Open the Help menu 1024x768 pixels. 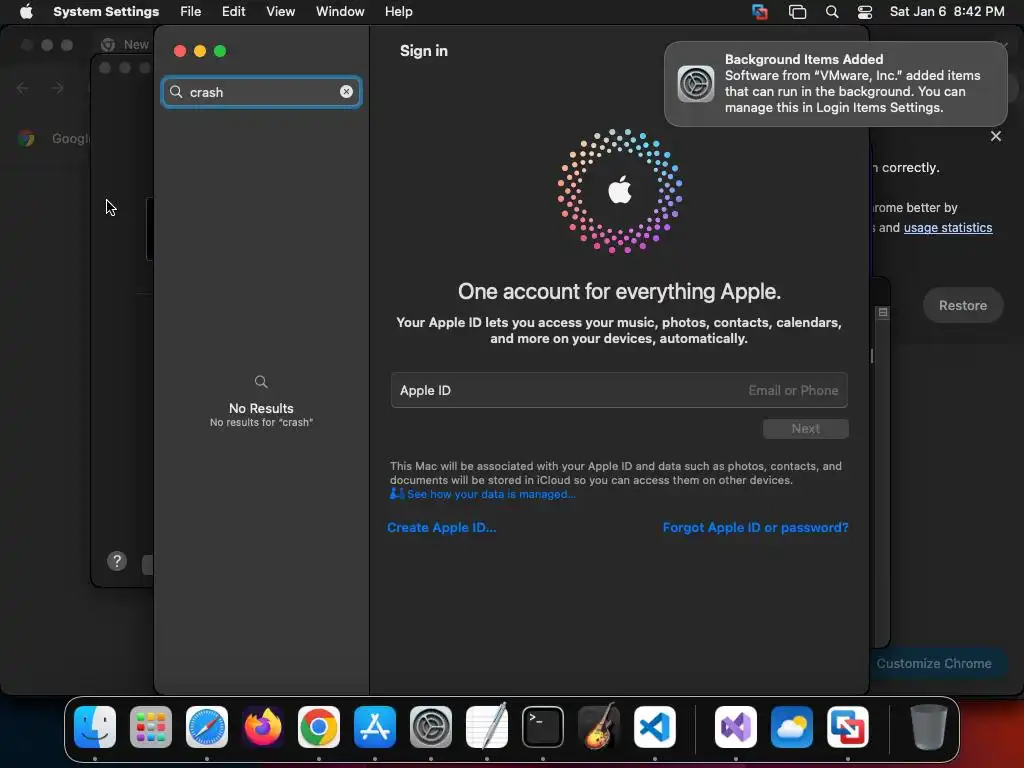pos(398,11)
